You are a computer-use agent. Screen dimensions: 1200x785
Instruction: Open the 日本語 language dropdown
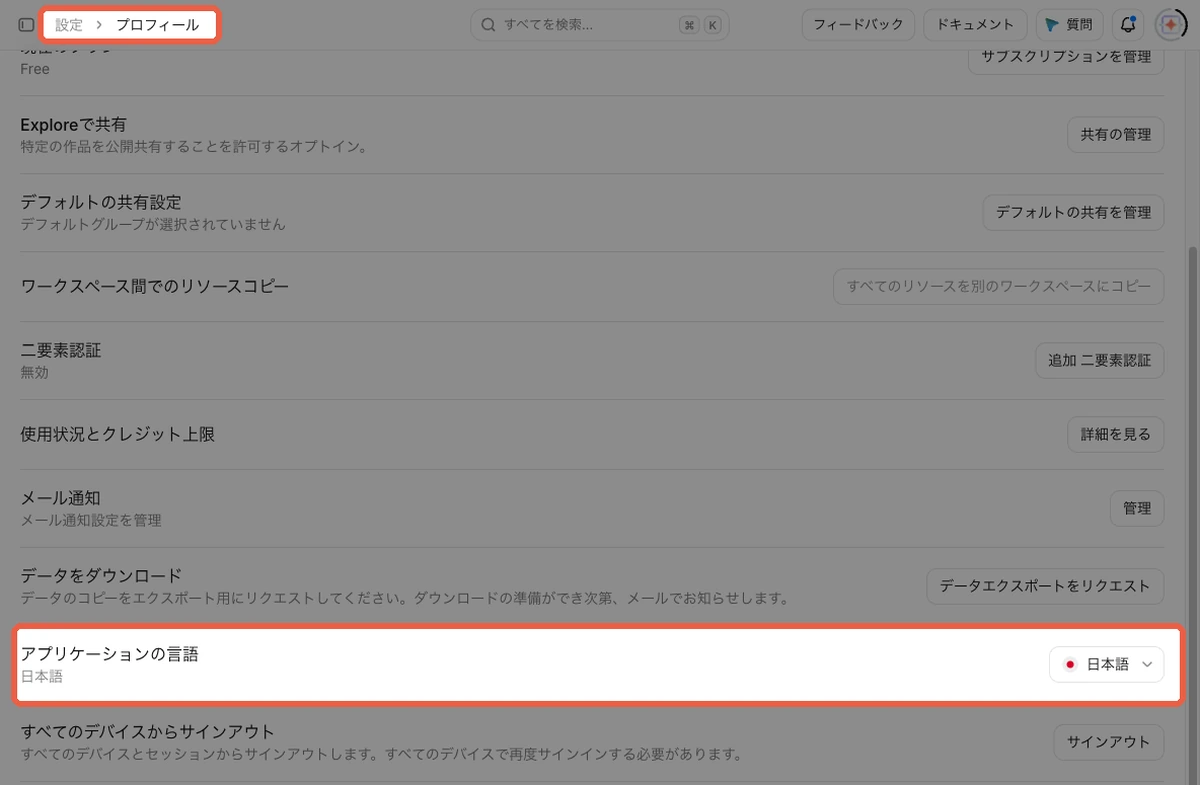pos(1106,664)
